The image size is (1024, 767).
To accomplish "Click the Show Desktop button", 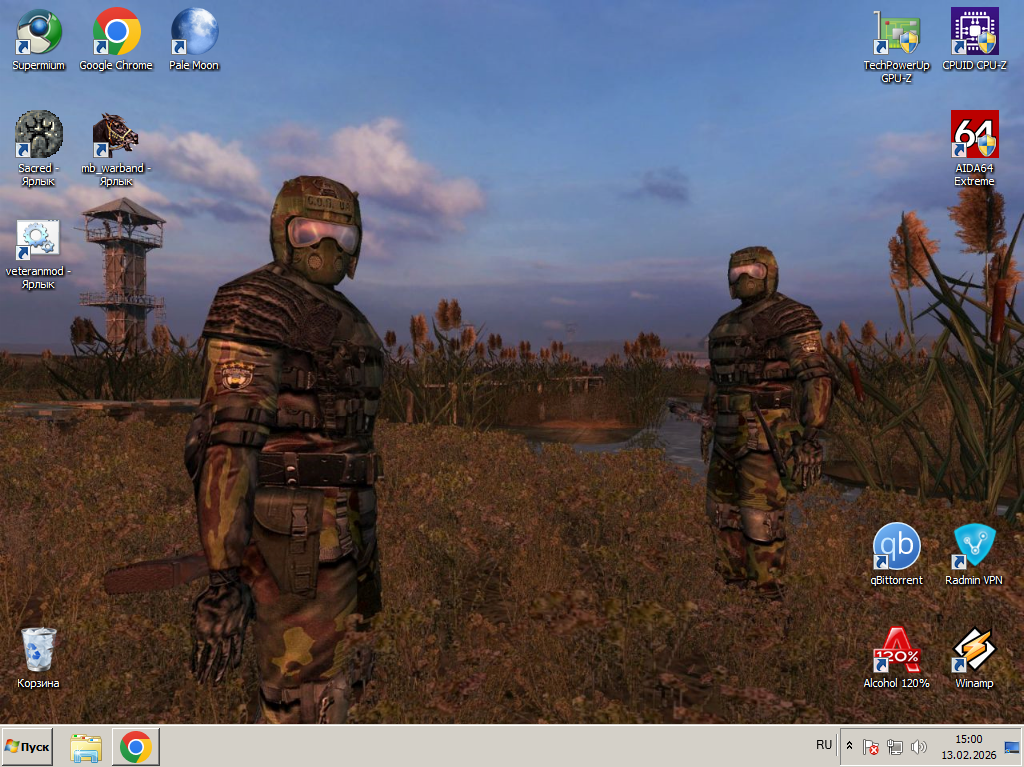I will tap(1012, 746).
